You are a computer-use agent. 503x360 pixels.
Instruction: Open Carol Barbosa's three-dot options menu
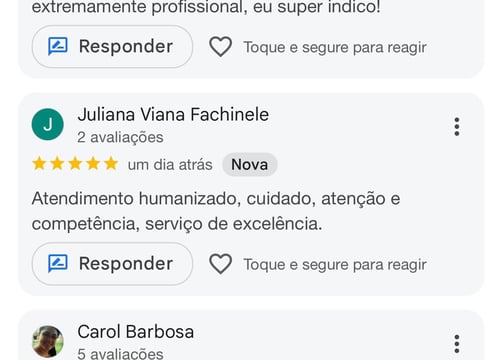click(457, 344)
